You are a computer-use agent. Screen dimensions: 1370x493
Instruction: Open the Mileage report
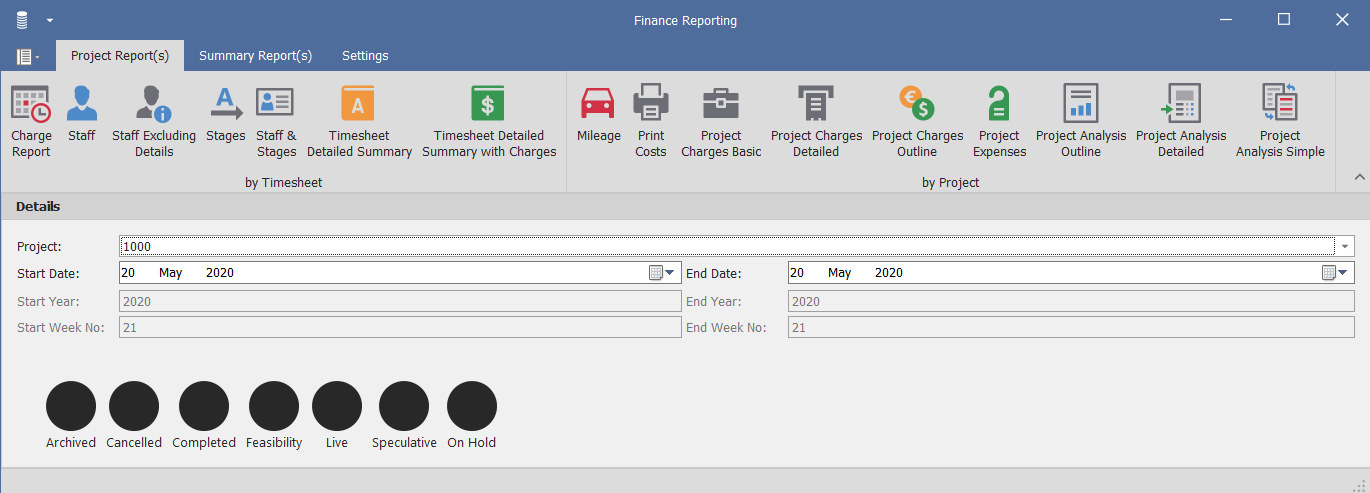pyautogui.click(x=599, y=113)
